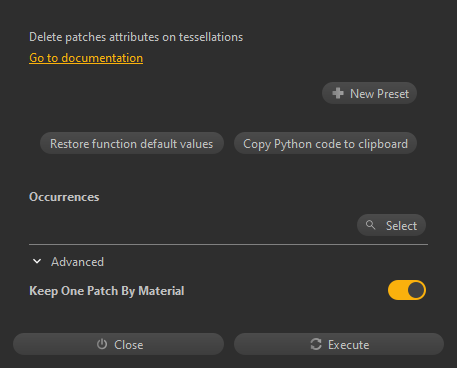The height and width of the screenshot is (368, 457).
Task: Toggle Keep One Patch By Material switch
Action: click(x=407, y=290)
